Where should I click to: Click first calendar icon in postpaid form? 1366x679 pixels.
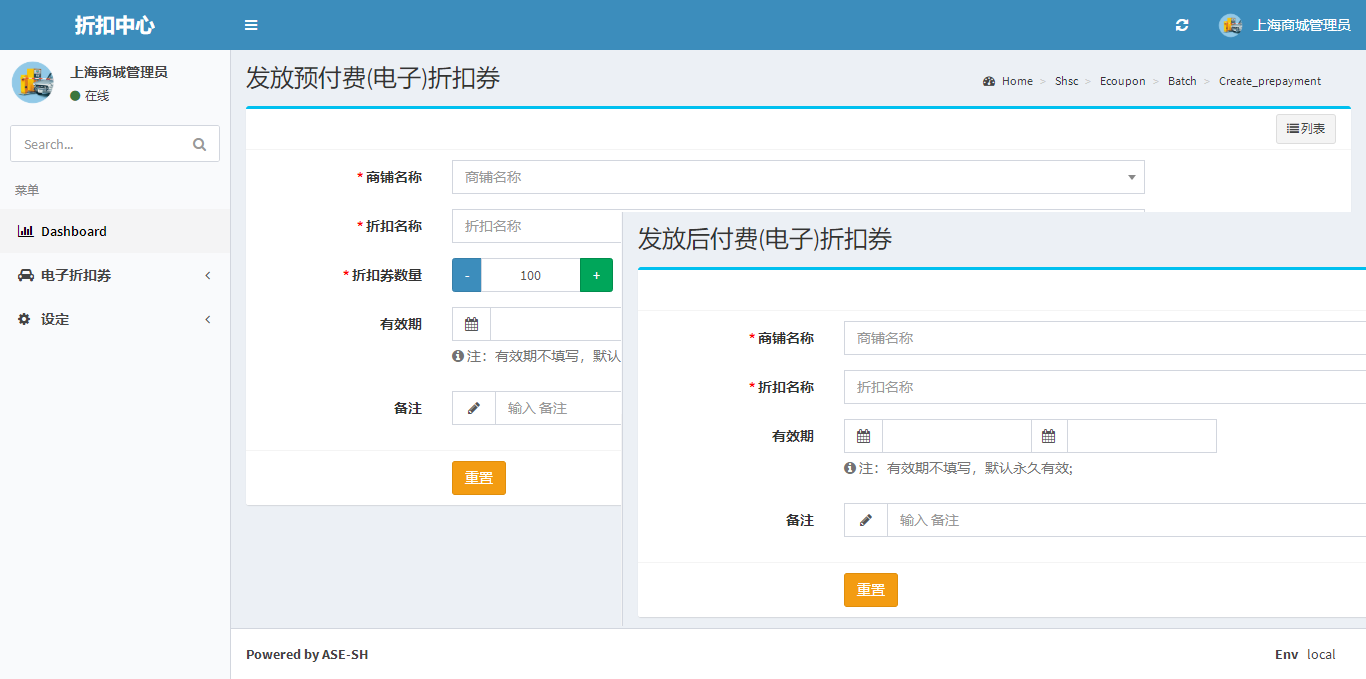pyautogui.click(x=863, y=436)
